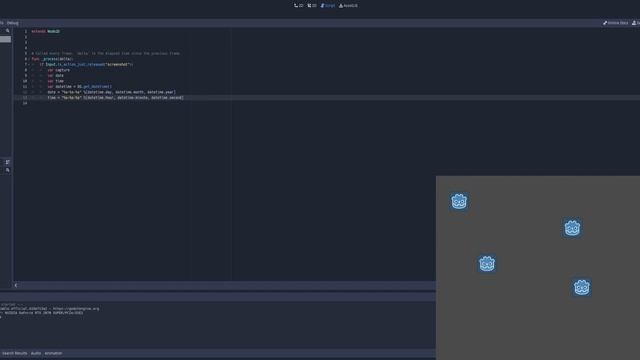Click the script filter search icon
This screenshot has height=360, width=640.
point(7,31)
